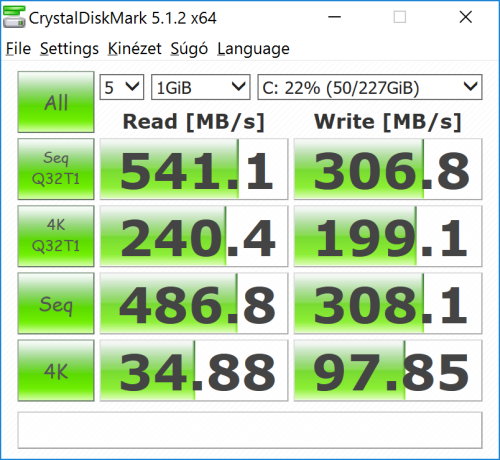Open the File menu
The height and width of the screenshot is (460, 500).
(x=18, y=49)
